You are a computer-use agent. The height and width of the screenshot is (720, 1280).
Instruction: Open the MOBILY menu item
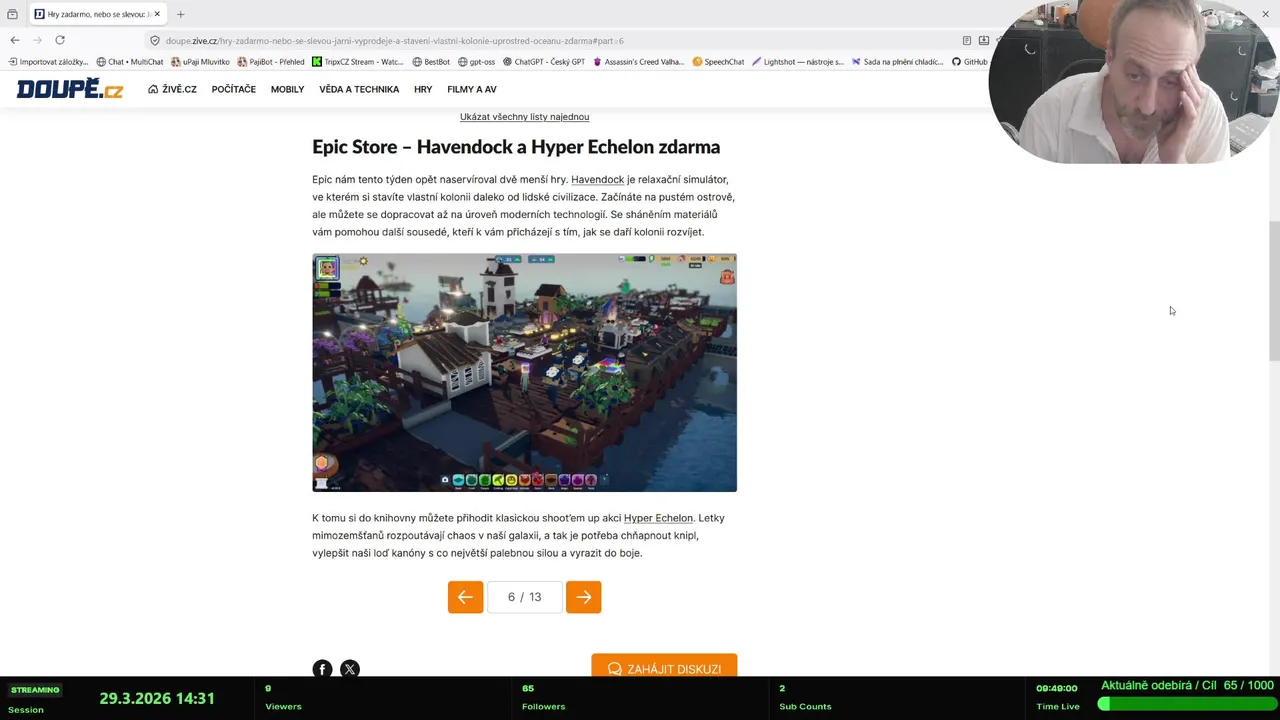(x=287, y=89)
